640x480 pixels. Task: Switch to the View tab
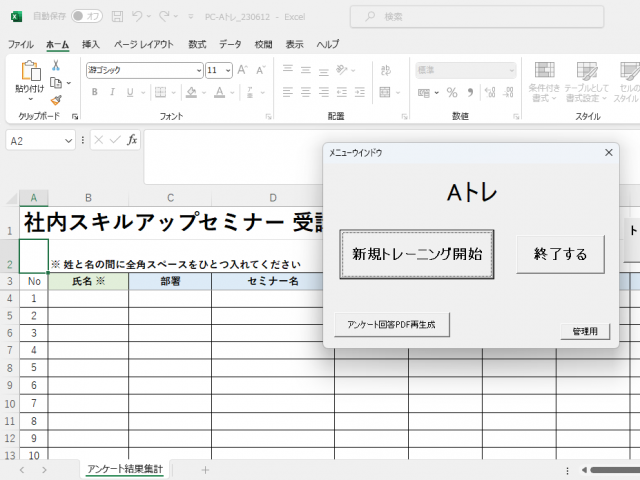click(294, 44)
